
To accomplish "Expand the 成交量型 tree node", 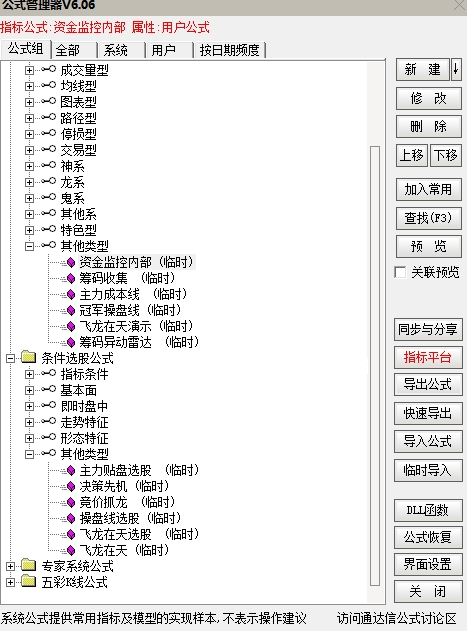I will (x=29, y=70).
